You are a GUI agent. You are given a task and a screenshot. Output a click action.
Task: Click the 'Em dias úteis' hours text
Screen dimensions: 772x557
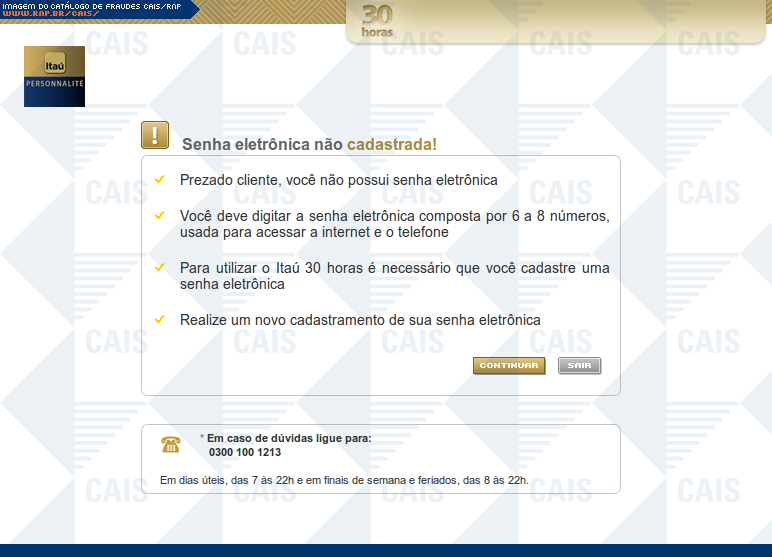click(344, 480)
